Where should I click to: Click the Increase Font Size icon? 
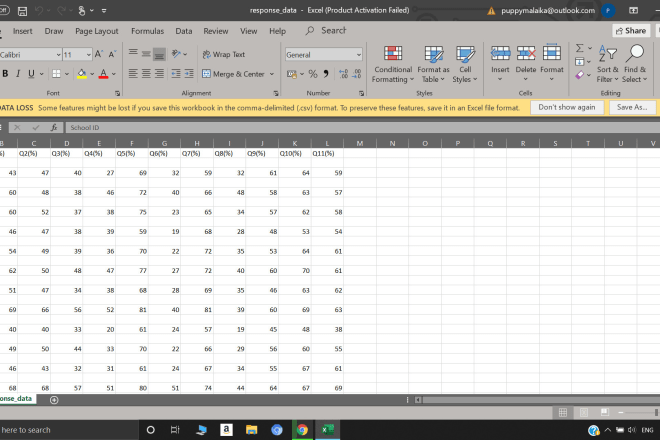pyautogui.click(x=98, y=54)
